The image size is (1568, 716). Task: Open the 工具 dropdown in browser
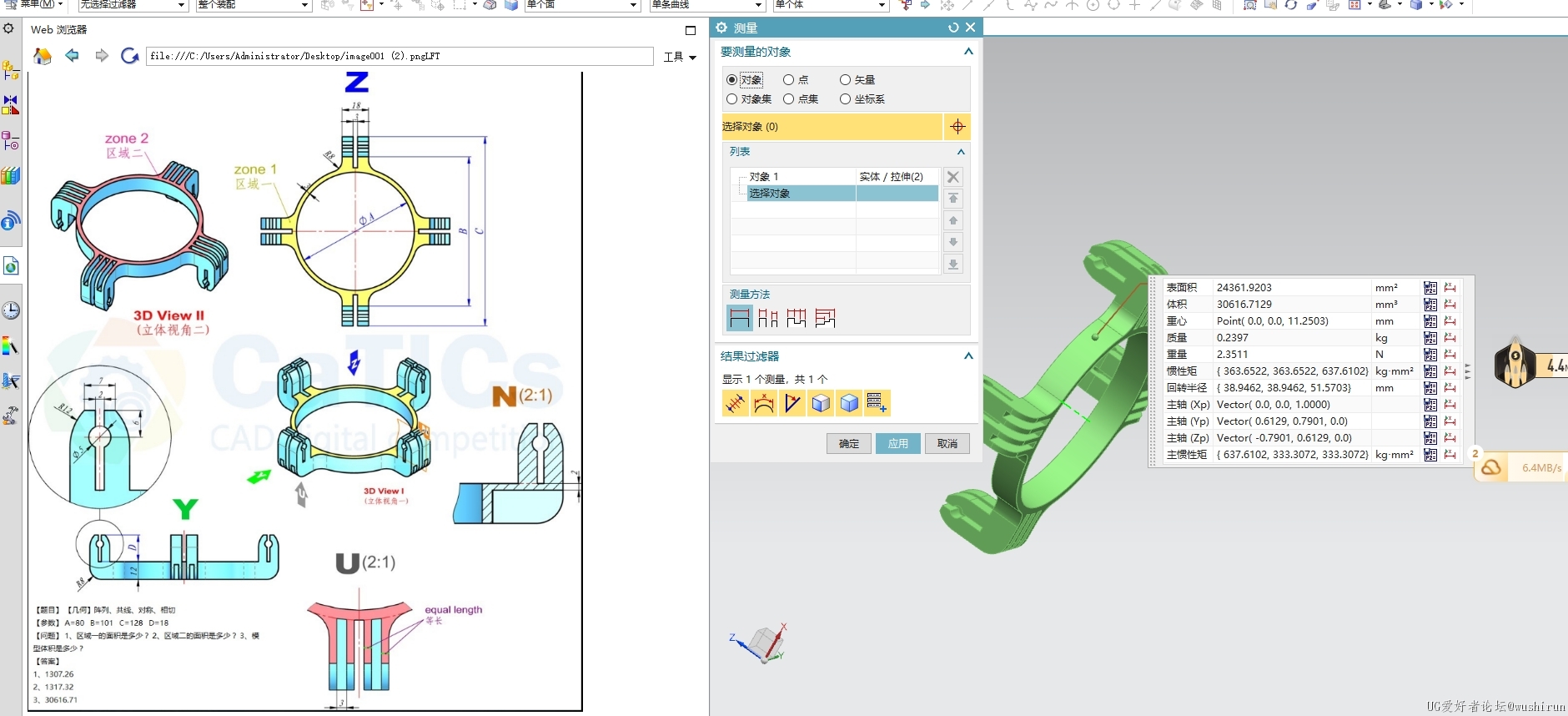tap(680, 57)
